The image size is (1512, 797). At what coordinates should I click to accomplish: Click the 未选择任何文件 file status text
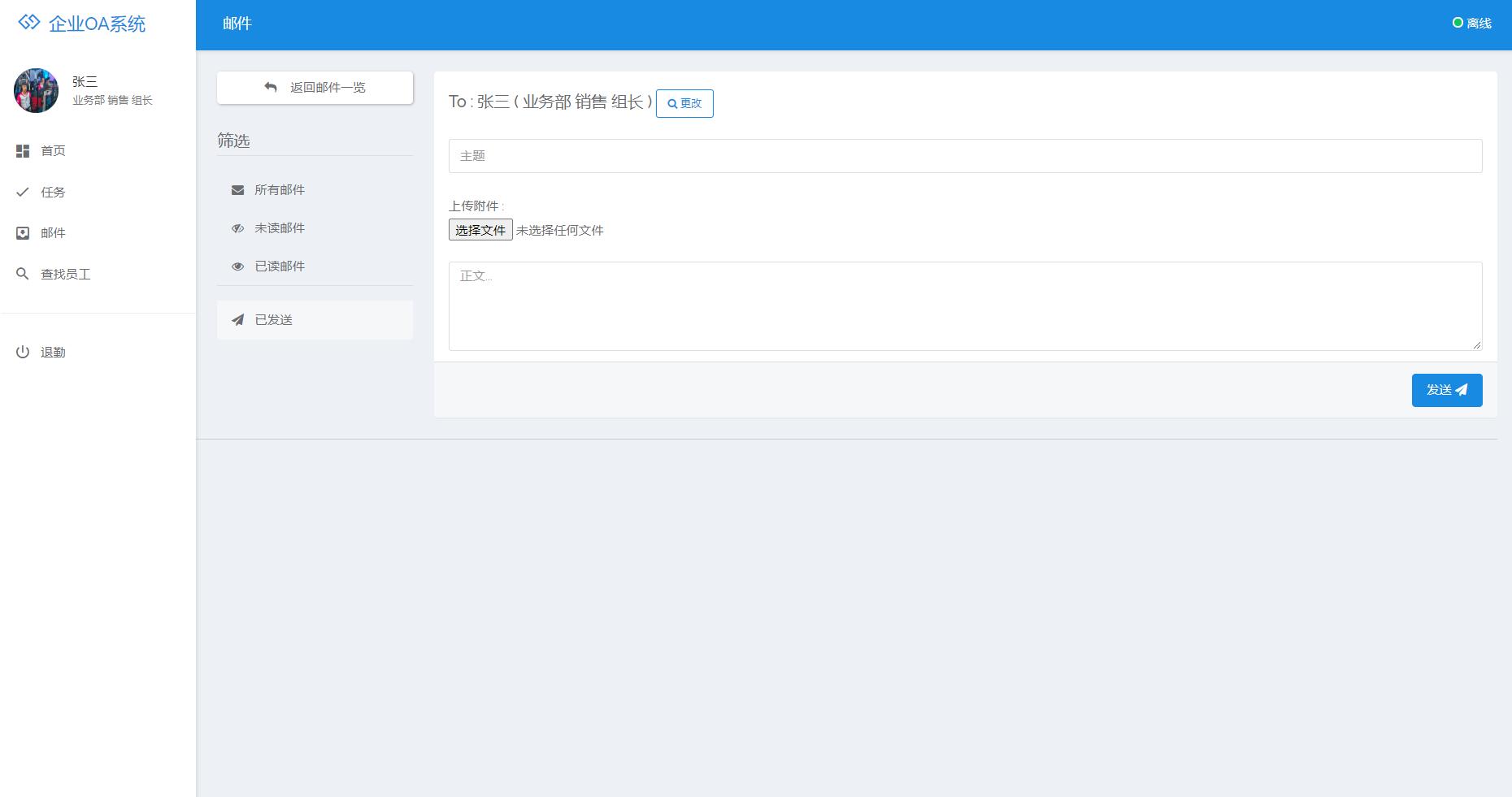pos(560,230)
